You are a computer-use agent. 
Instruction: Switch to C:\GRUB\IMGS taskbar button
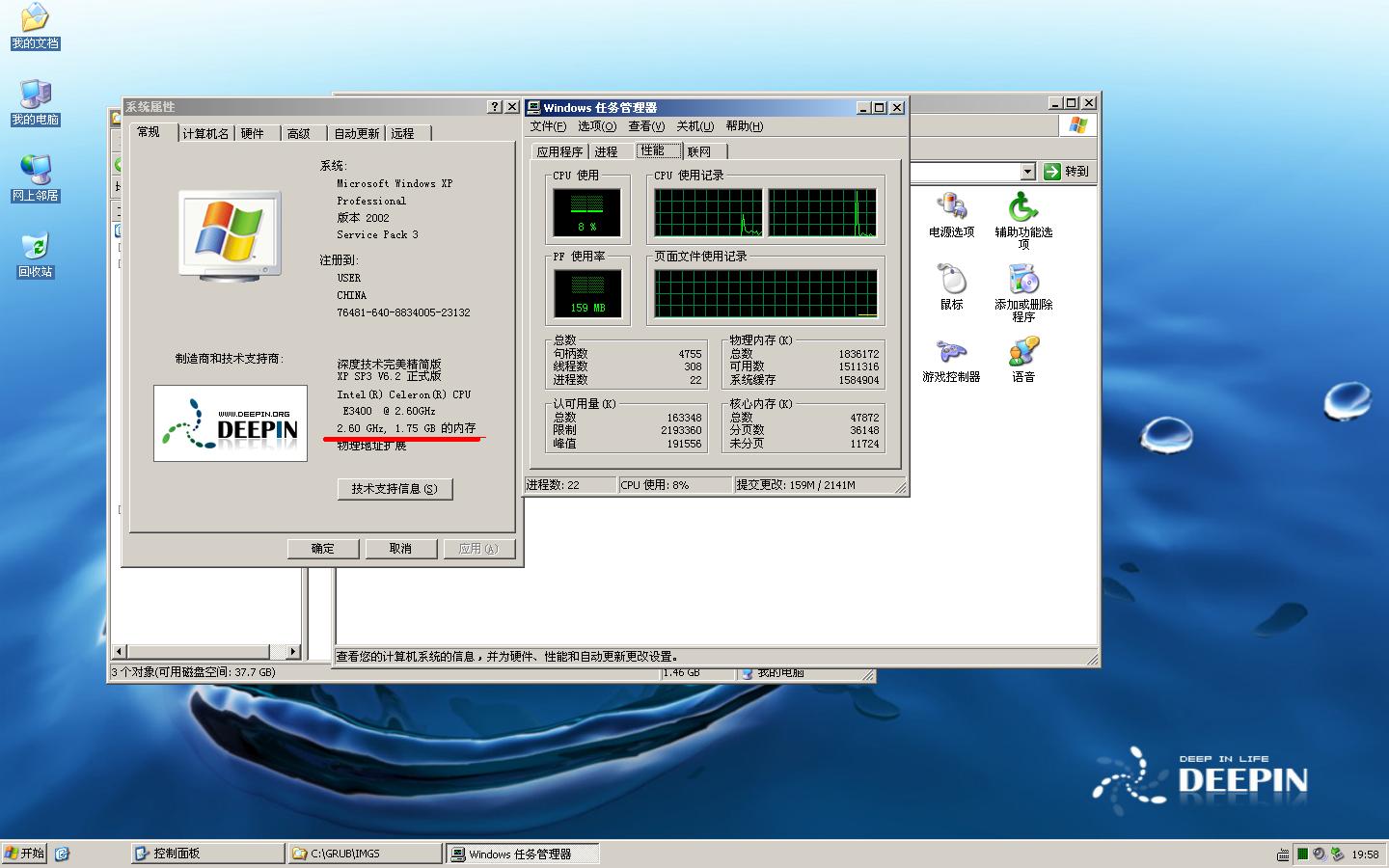365,854
